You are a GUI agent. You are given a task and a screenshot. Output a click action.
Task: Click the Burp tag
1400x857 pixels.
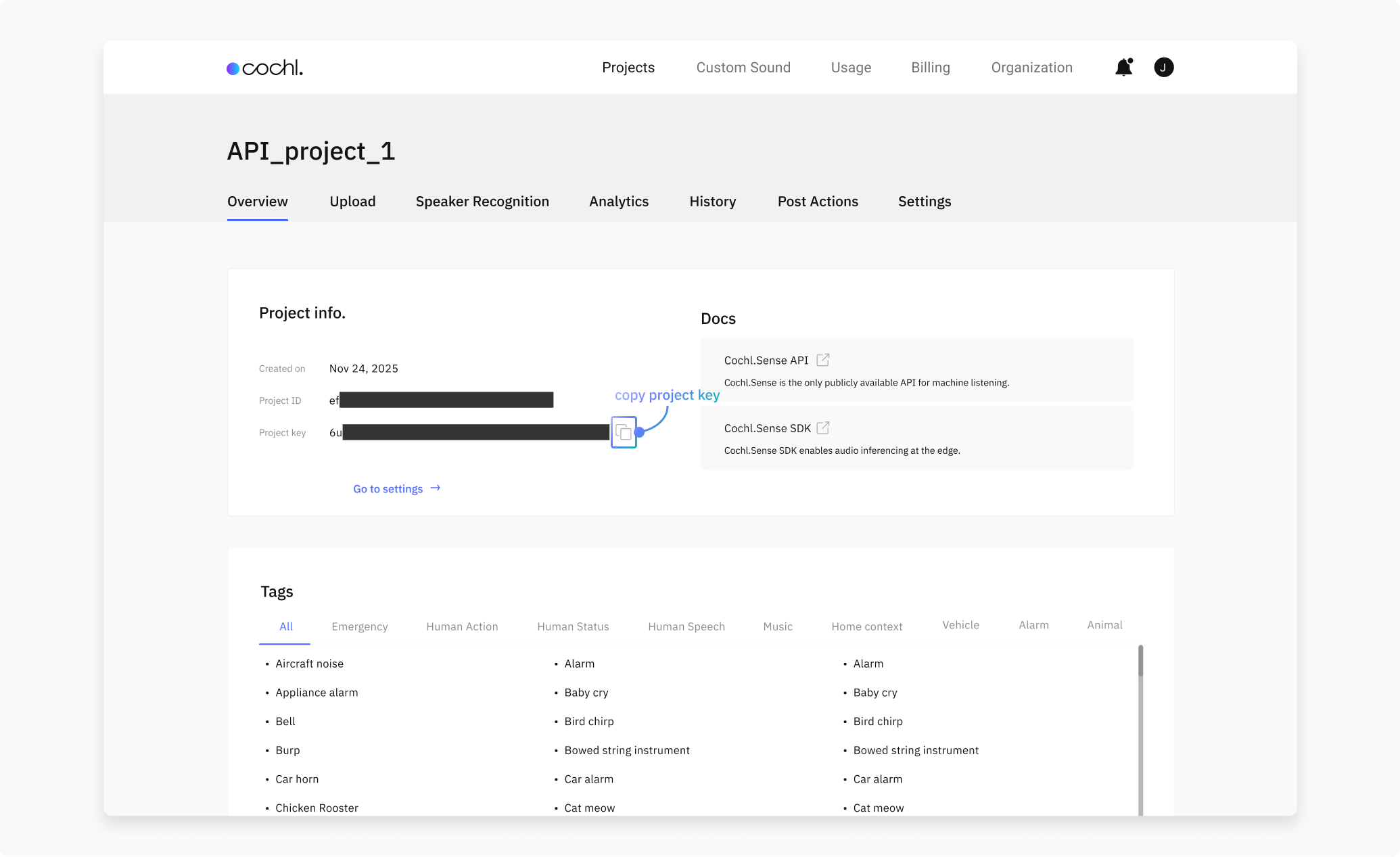click(x=287, y=750)
